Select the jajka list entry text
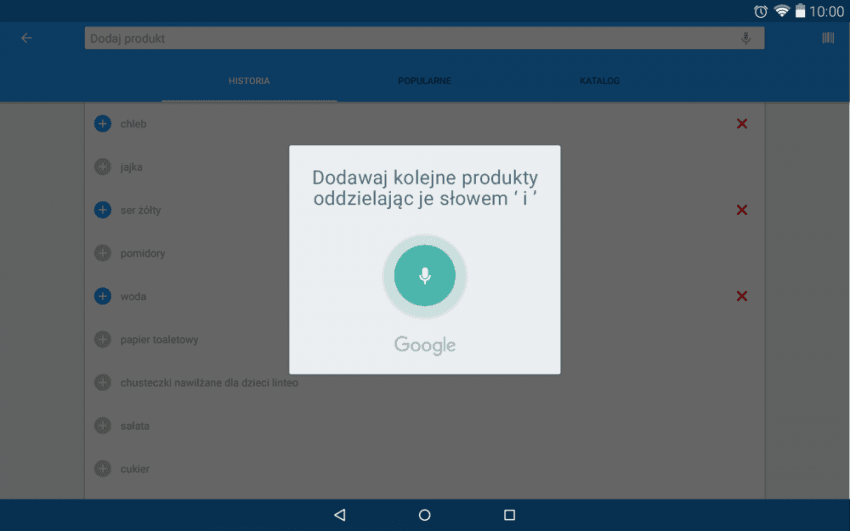Screen dimensions: 850x531 (131, 167)
